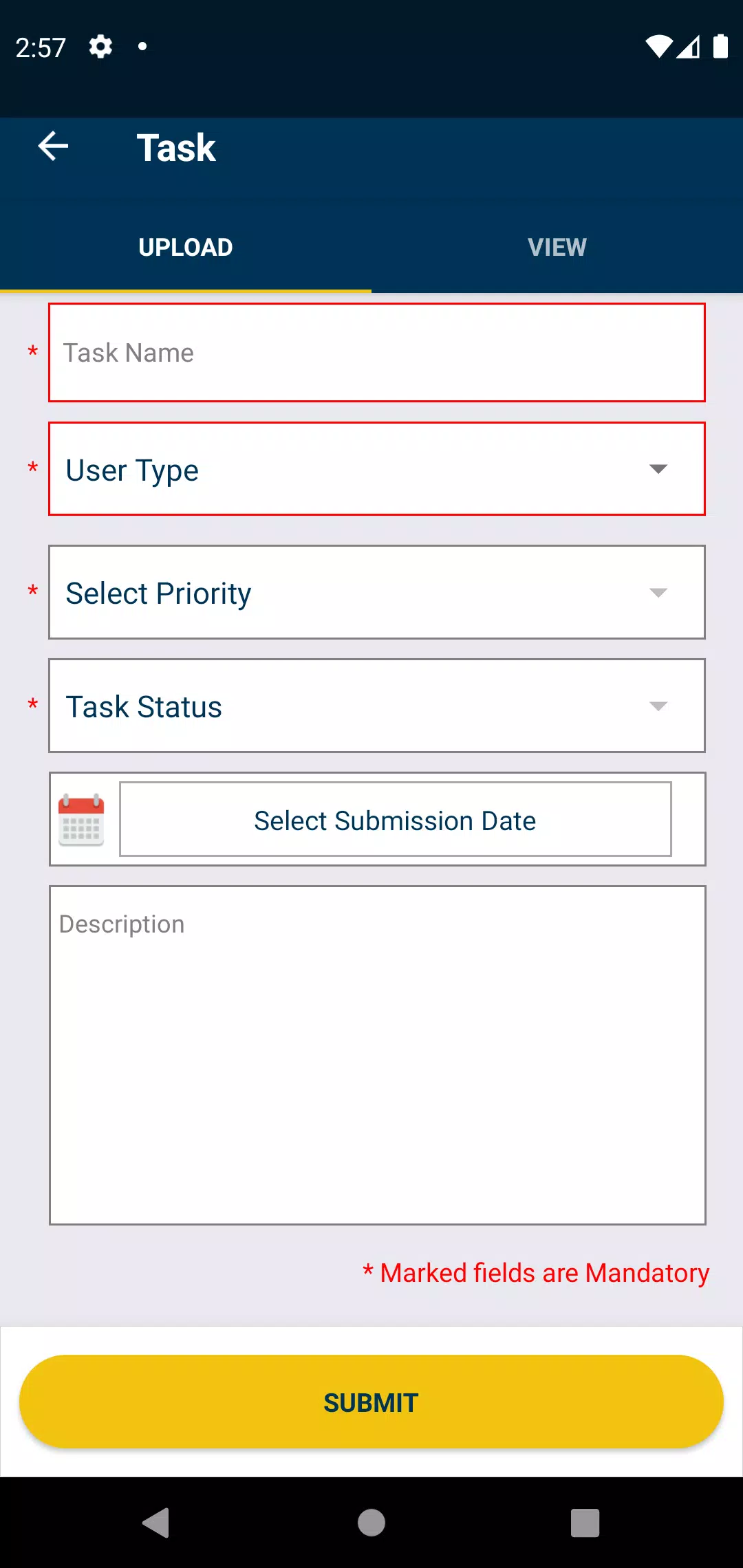Tap the Android recent apps square
The image size is (743, 1568).
585,1523
